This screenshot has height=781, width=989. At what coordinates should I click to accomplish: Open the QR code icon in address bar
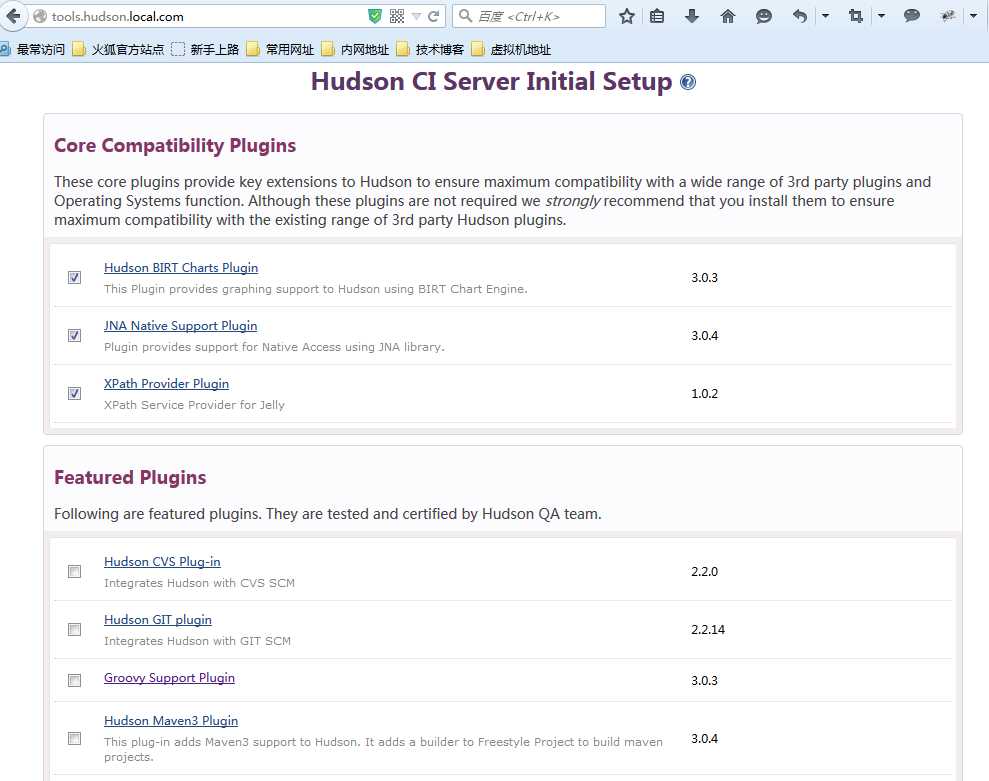(397, 16)
